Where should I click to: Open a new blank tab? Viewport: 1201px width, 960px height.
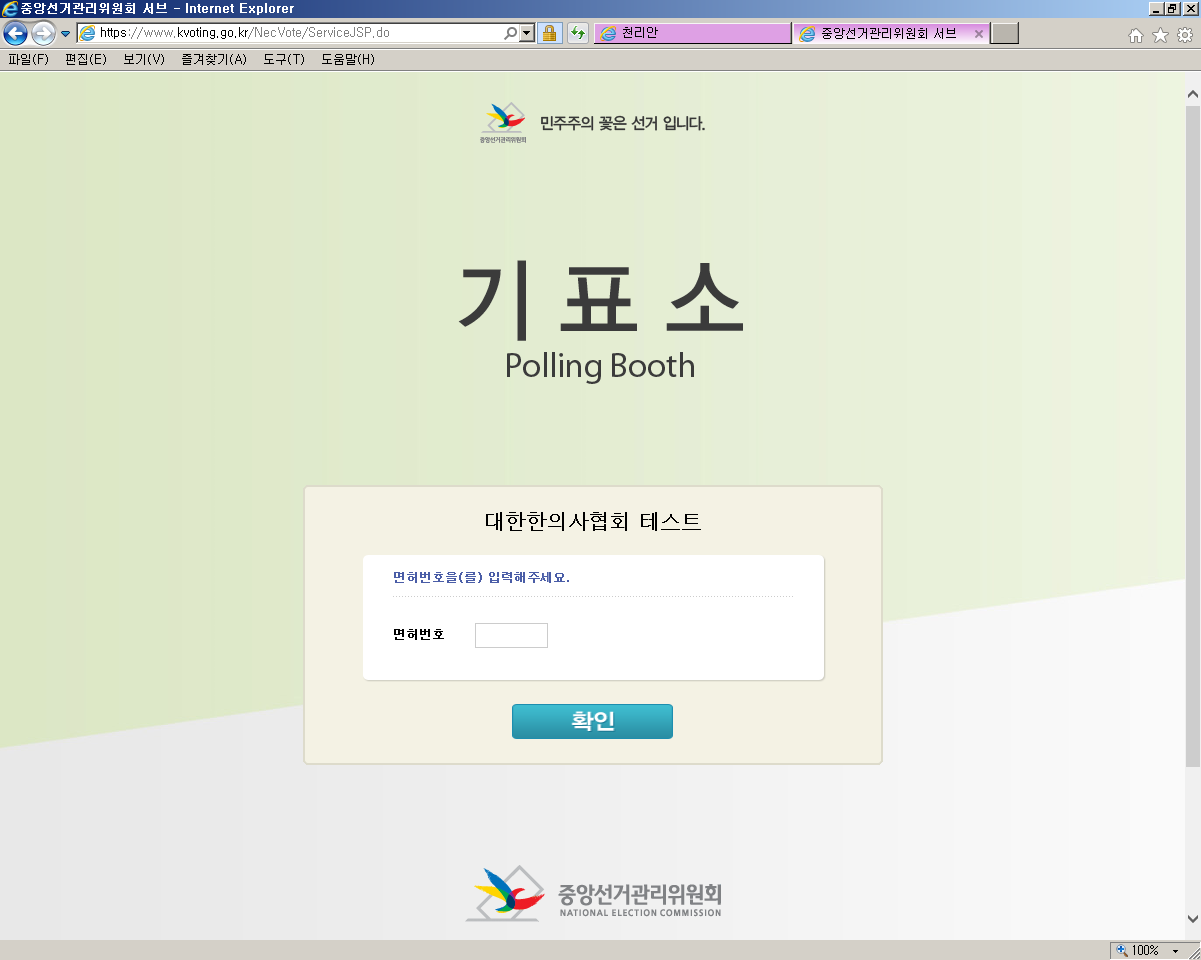(1005, 33)
